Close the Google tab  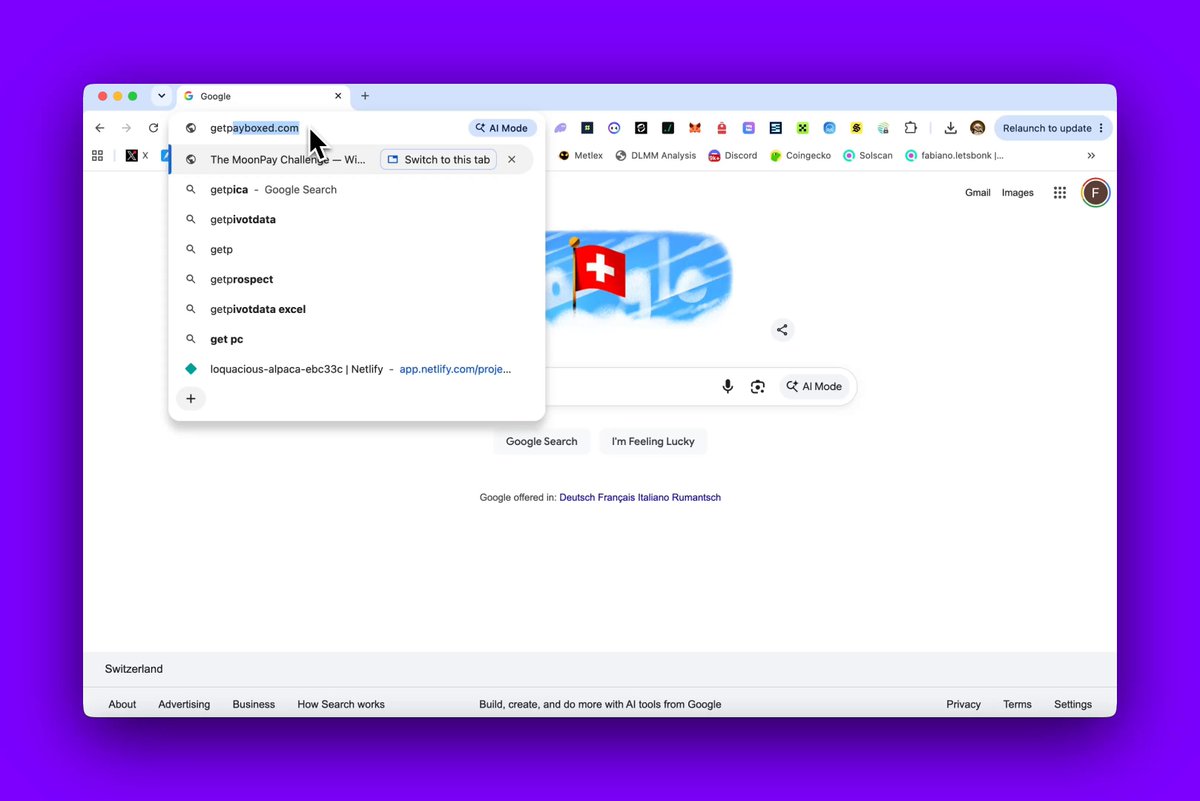[x=338, y=96]
